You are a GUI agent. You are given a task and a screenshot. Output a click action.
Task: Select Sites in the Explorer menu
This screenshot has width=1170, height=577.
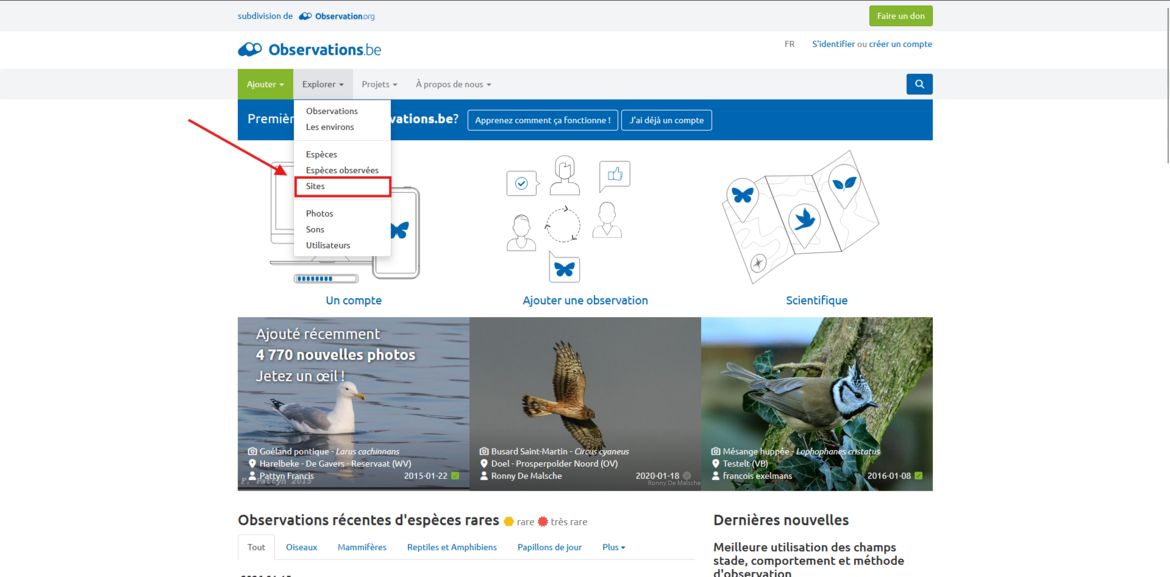point(316,186)
